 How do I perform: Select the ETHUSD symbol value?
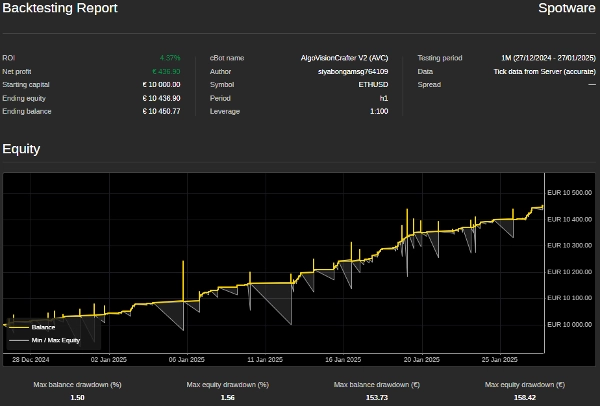(374, 85)
